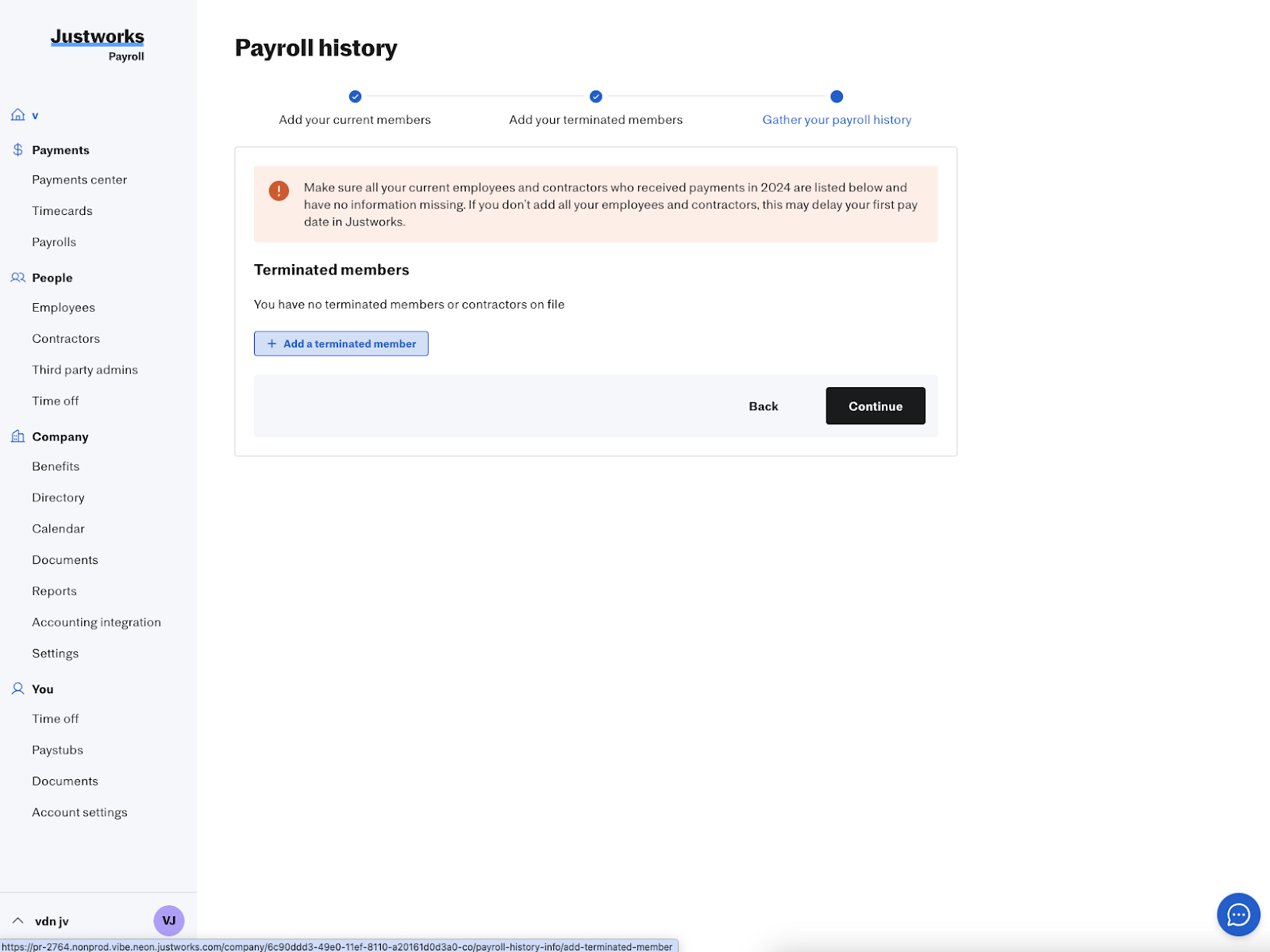The image size is (1270, 952).
Task: Click Add a terminated member button
Action: tap(341, 344)
